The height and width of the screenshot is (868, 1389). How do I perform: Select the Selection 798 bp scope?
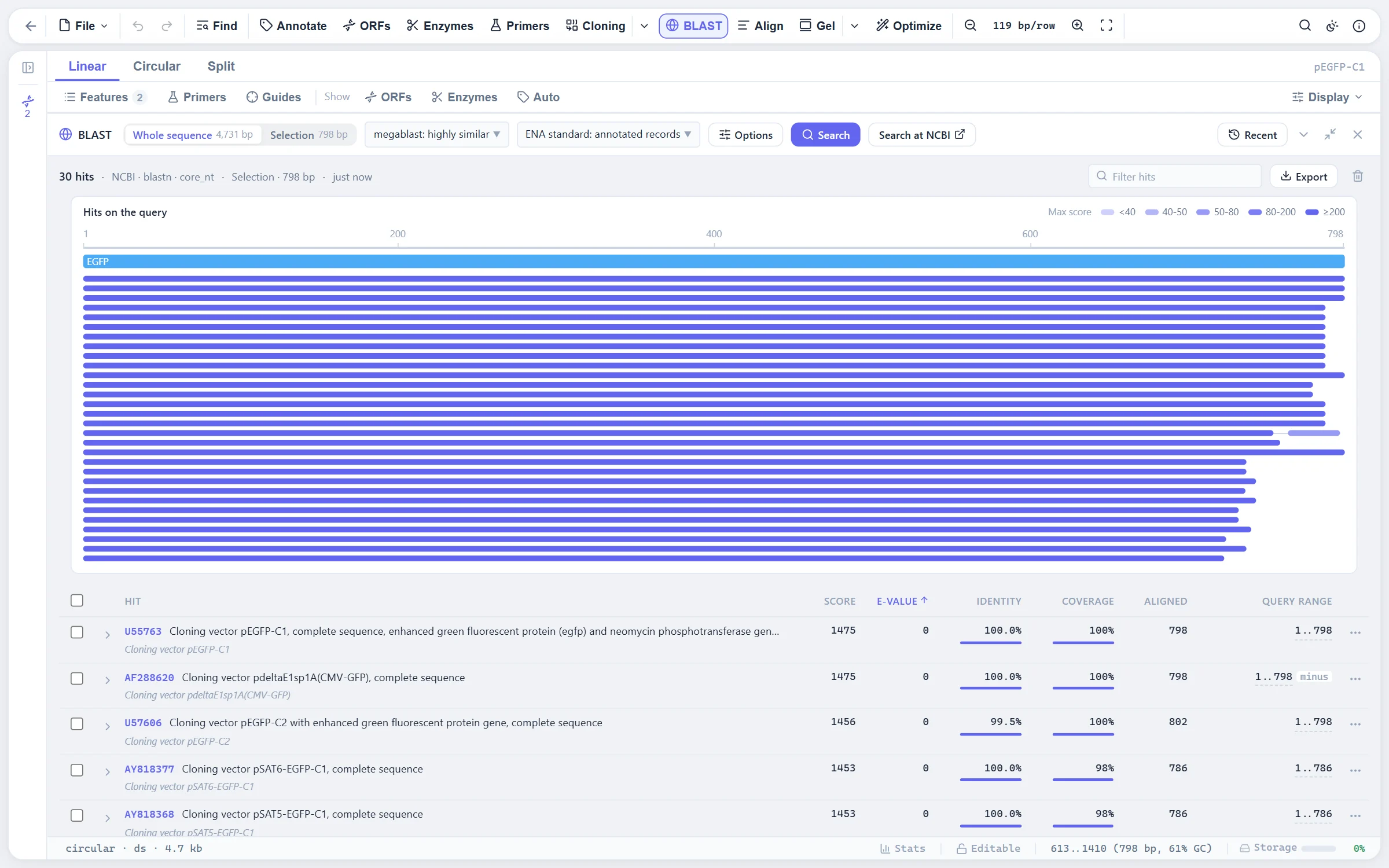pos(309,135)
